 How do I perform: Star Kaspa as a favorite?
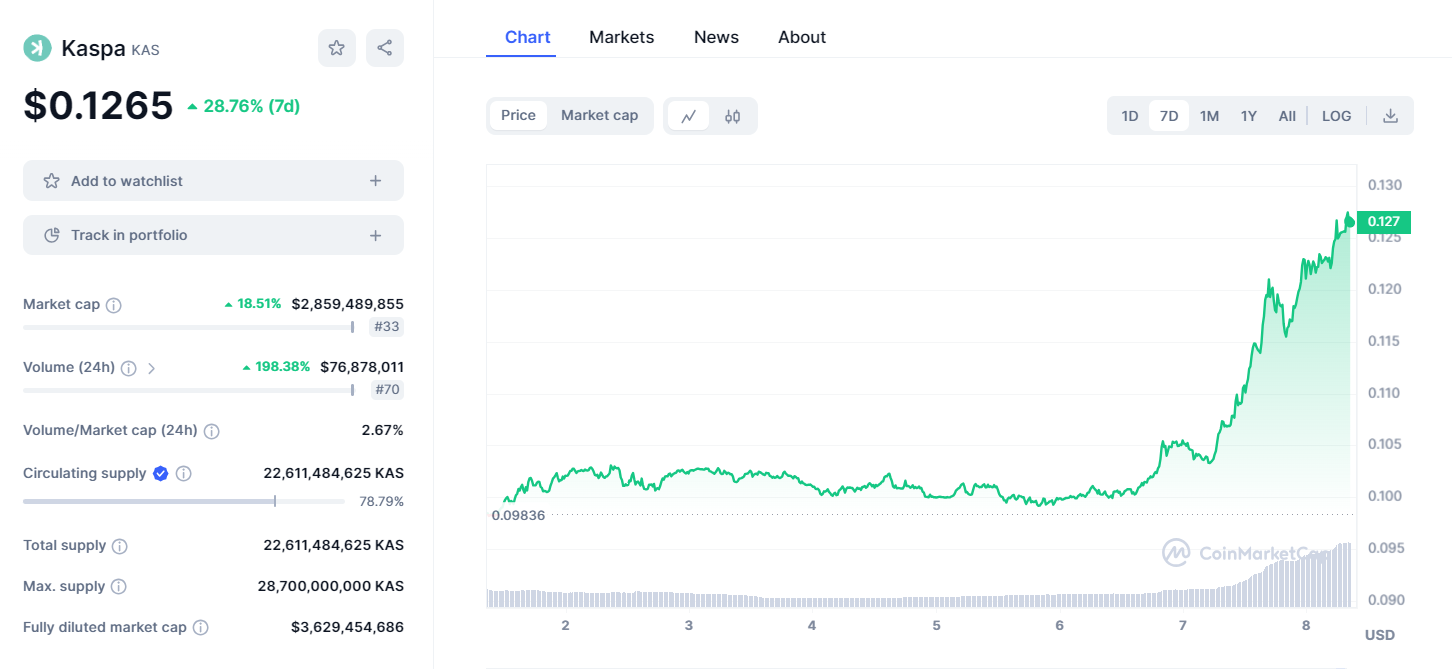click(x=337, y=48)
